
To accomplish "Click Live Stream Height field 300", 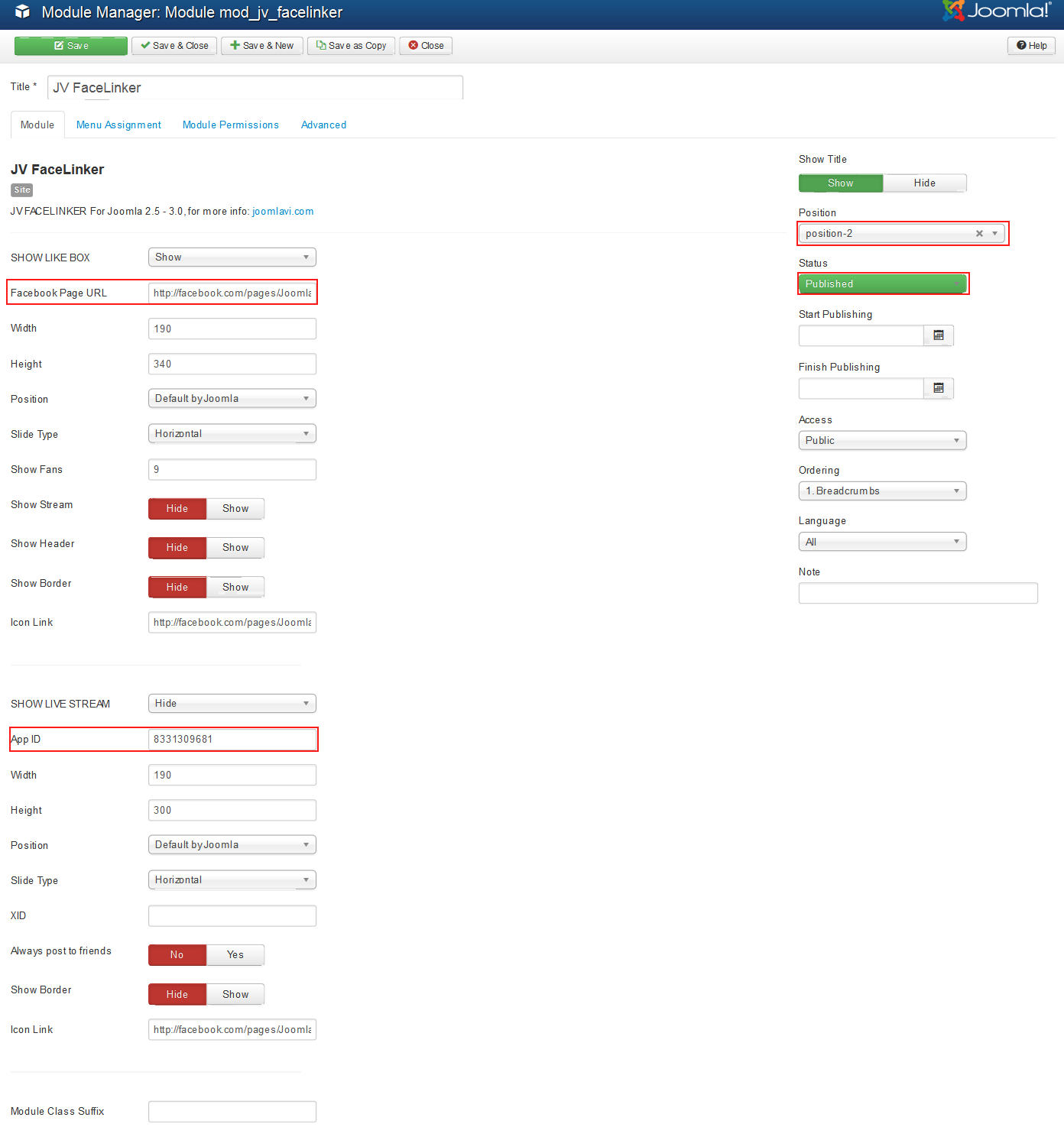I will click(x=232, y=811).
